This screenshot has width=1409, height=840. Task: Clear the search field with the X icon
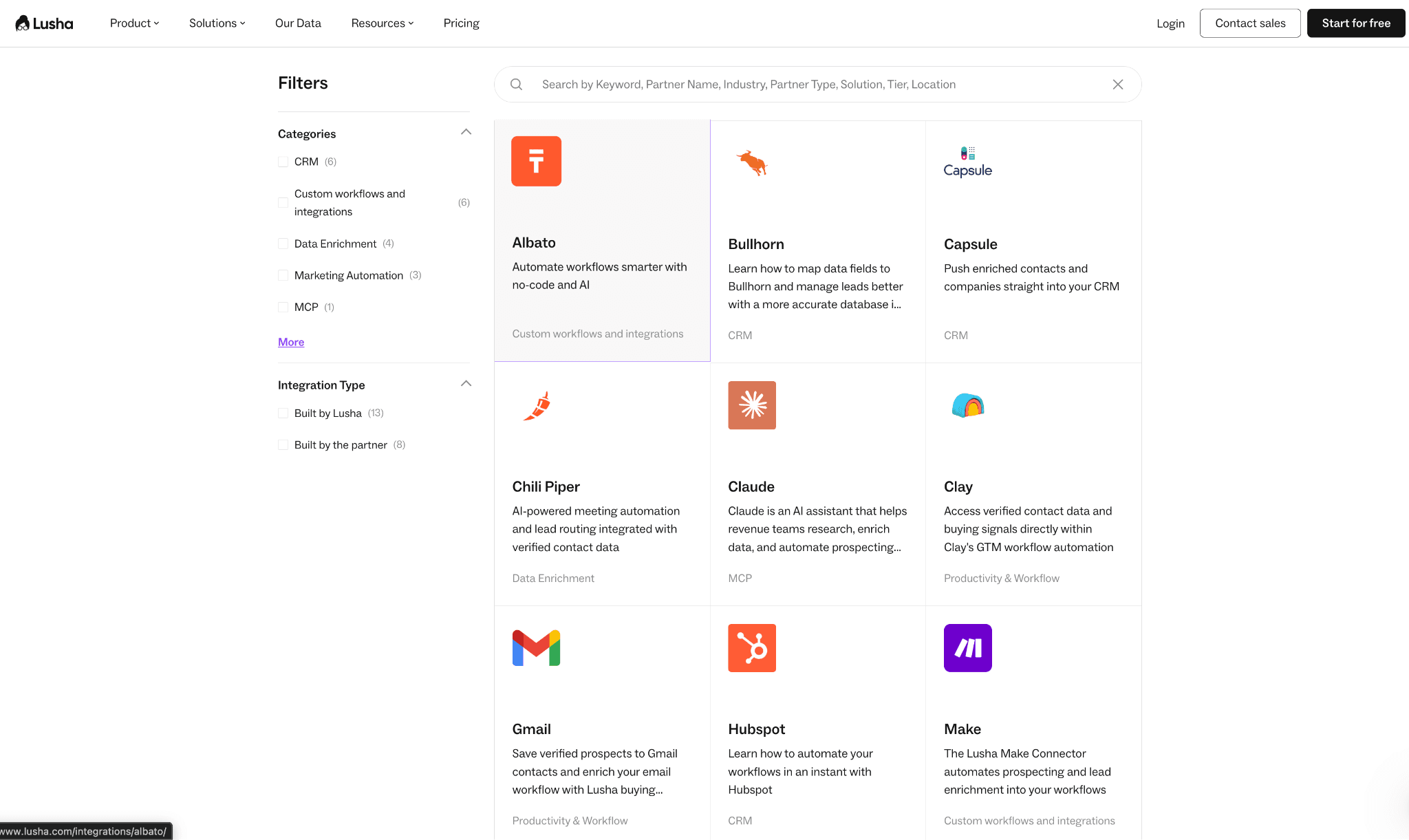point(1118,85)
